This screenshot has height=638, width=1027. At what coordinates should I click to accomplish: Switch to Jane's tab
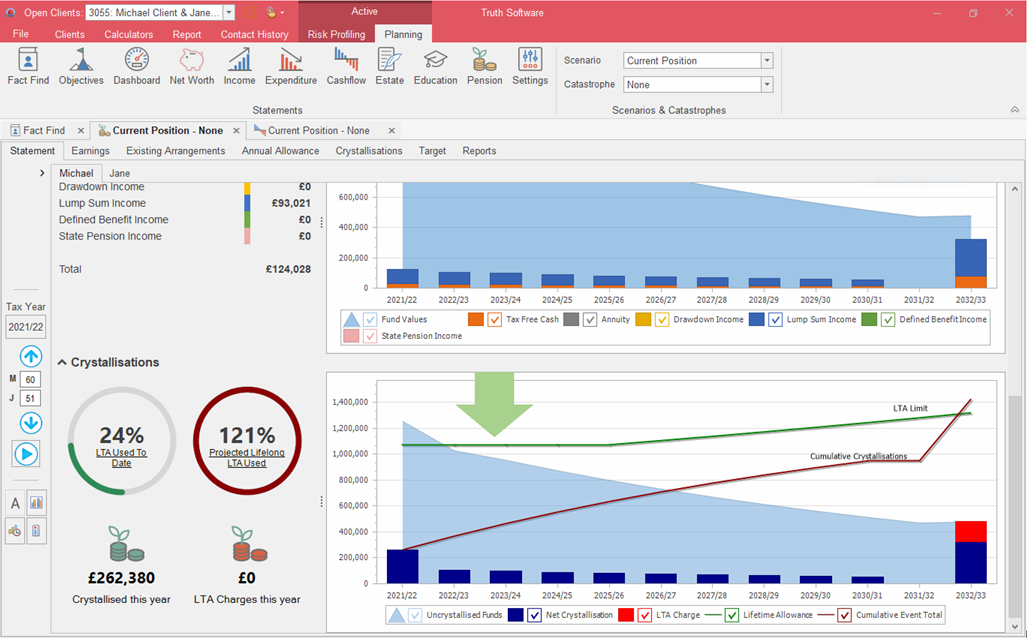(119, 173)
